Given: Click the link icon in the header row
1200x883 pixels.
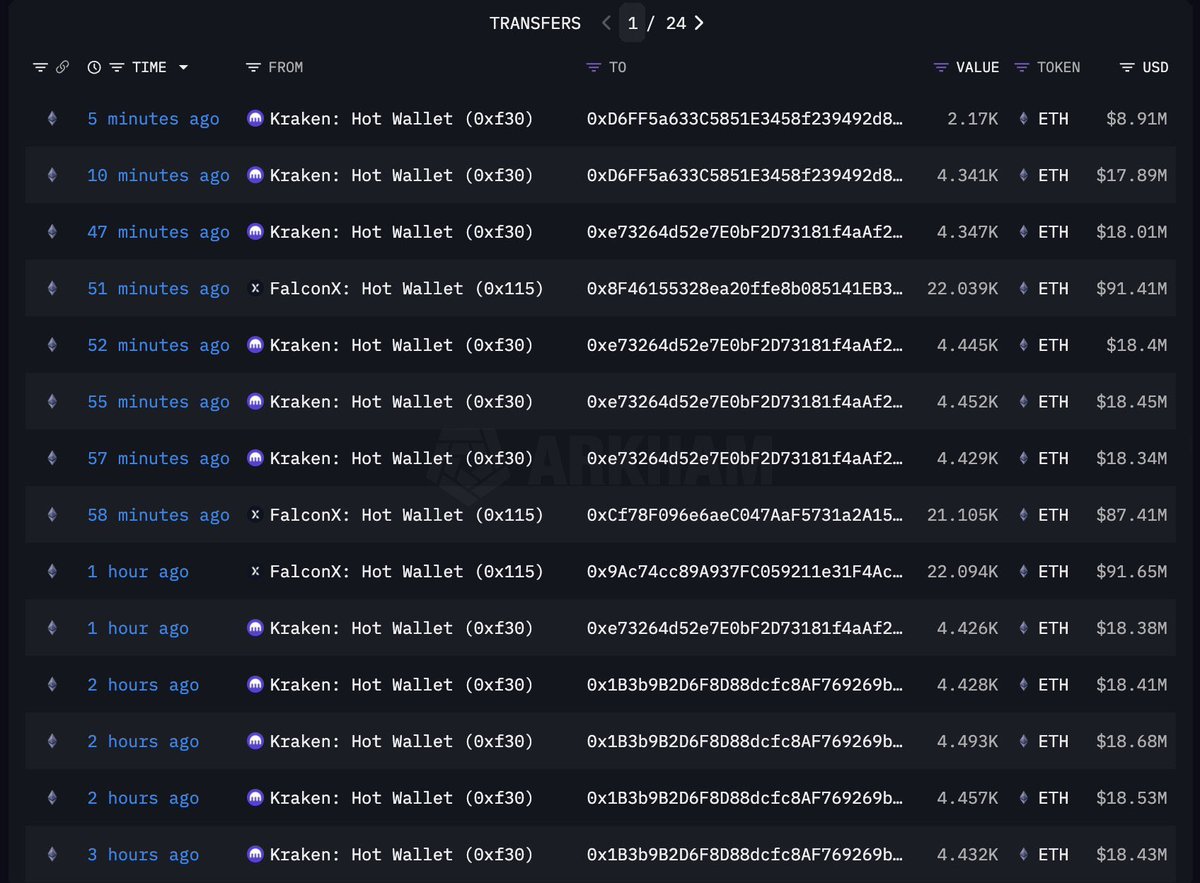Looking at the screenshot, I should (x=64, y=67).
